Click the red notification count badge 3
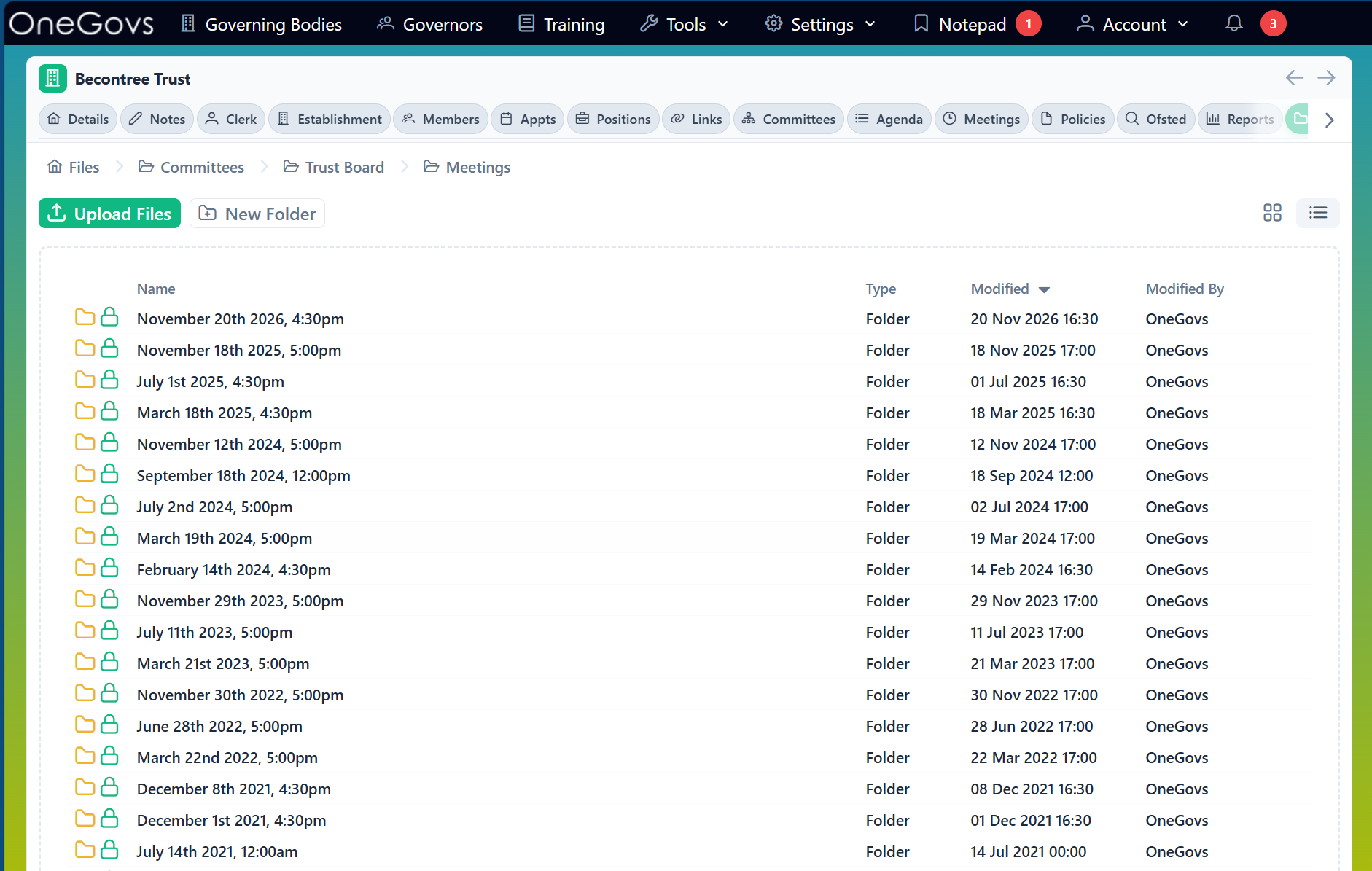The image size is (1372, 871). [1273, 24]
